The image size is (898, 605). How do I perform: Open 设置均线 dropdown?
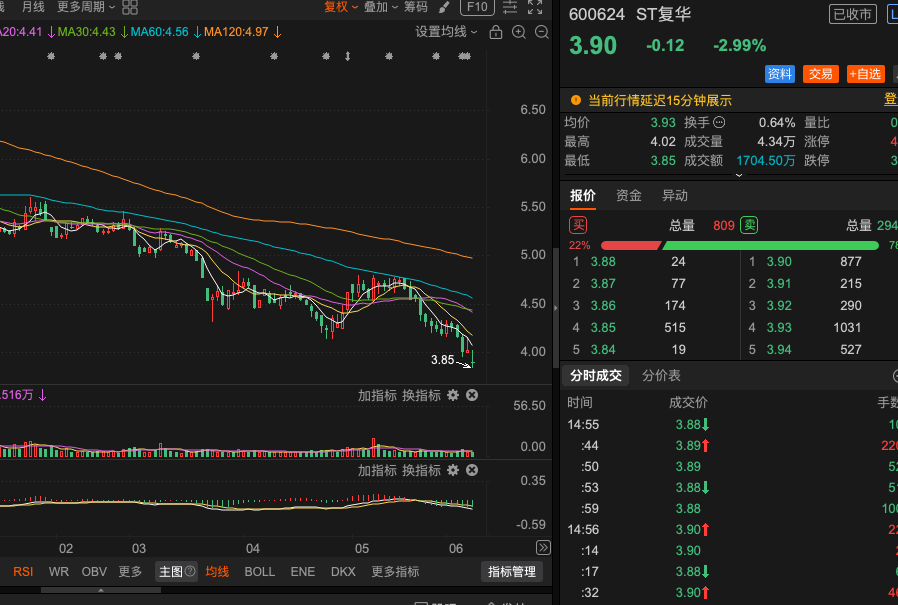(446, 32)
